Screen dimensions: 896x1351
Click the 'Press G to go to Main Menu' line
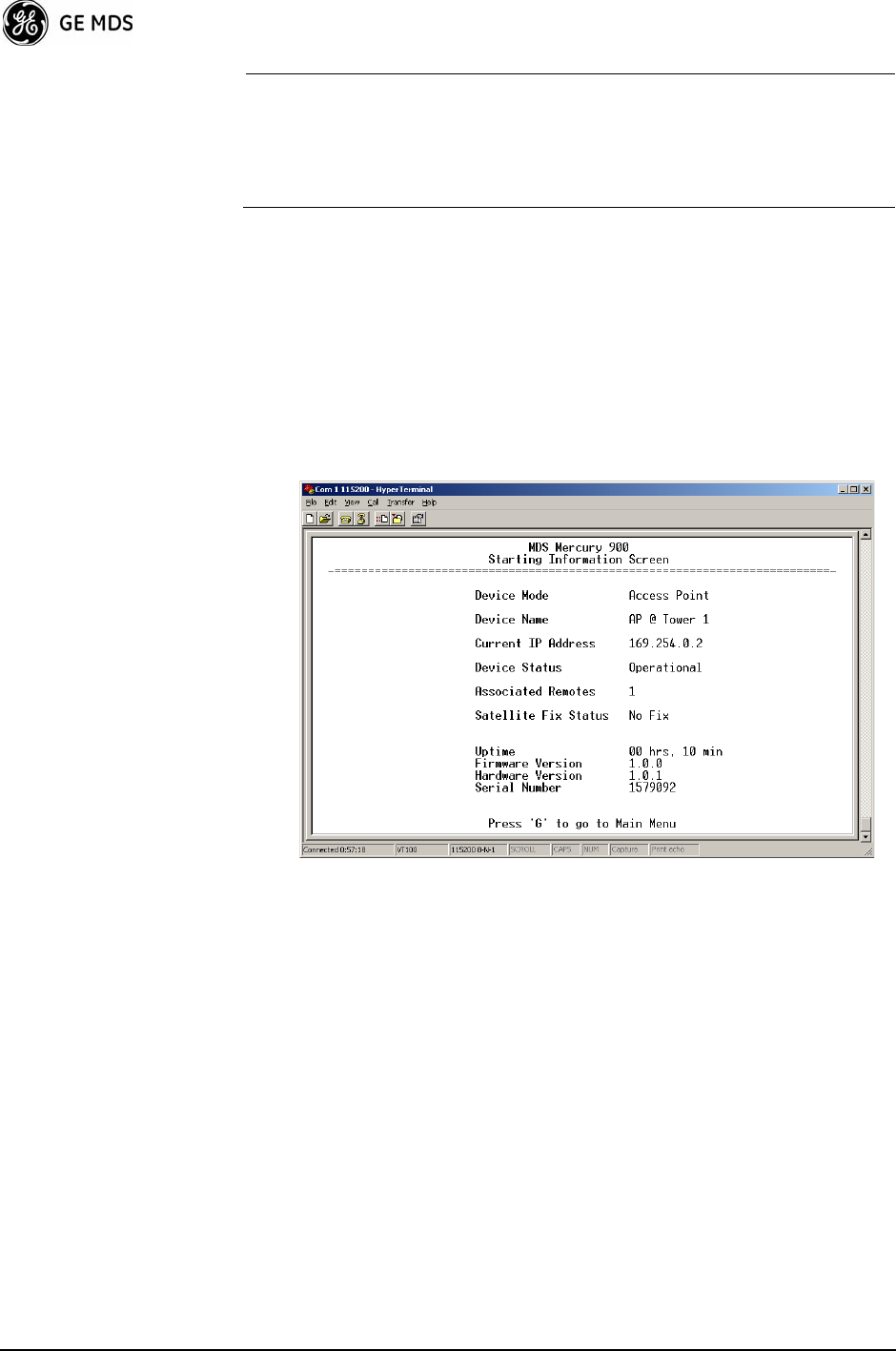pos(581,824)
